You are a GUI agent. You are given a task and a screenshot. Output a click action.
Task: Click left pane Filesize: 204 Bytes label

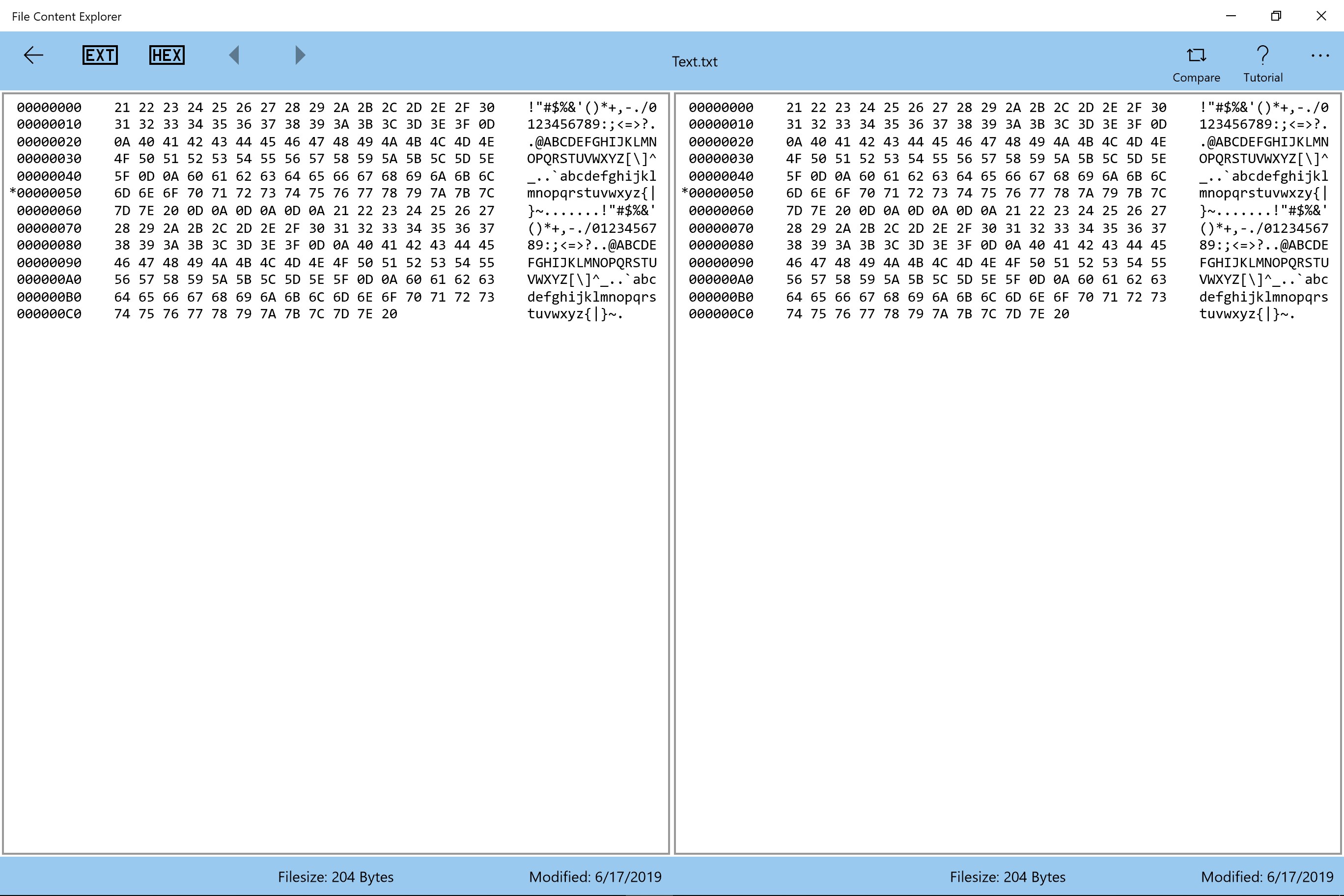[336, 876]
